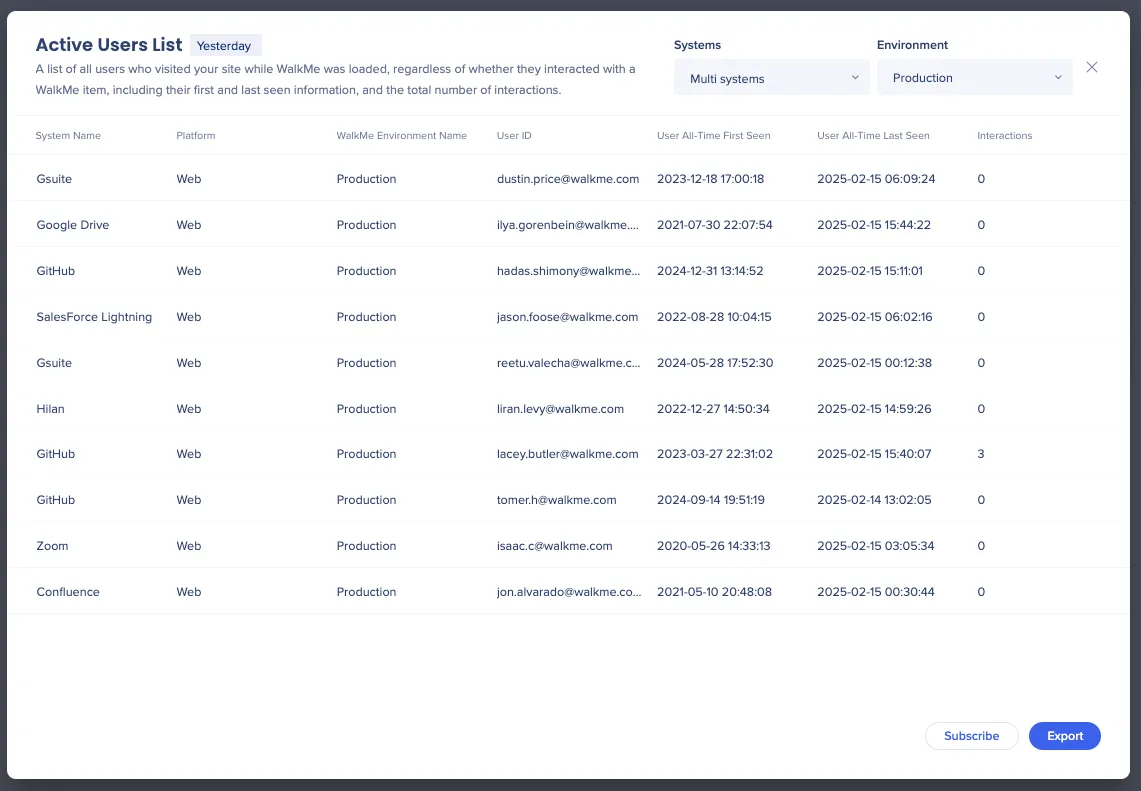1141x791 pixels.
Task: Click last seen 2025-02-15 00:30:44
Action: 875,592
